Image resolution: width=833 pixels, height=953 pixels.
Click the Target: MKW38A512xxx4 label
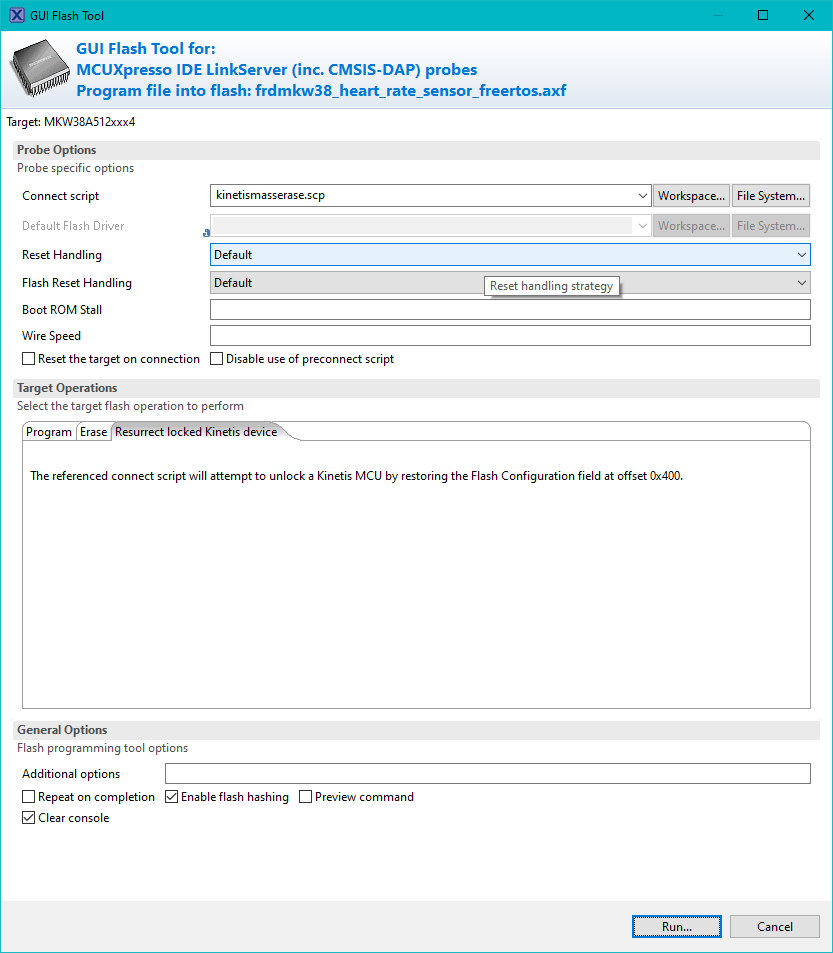coord(71,122)
